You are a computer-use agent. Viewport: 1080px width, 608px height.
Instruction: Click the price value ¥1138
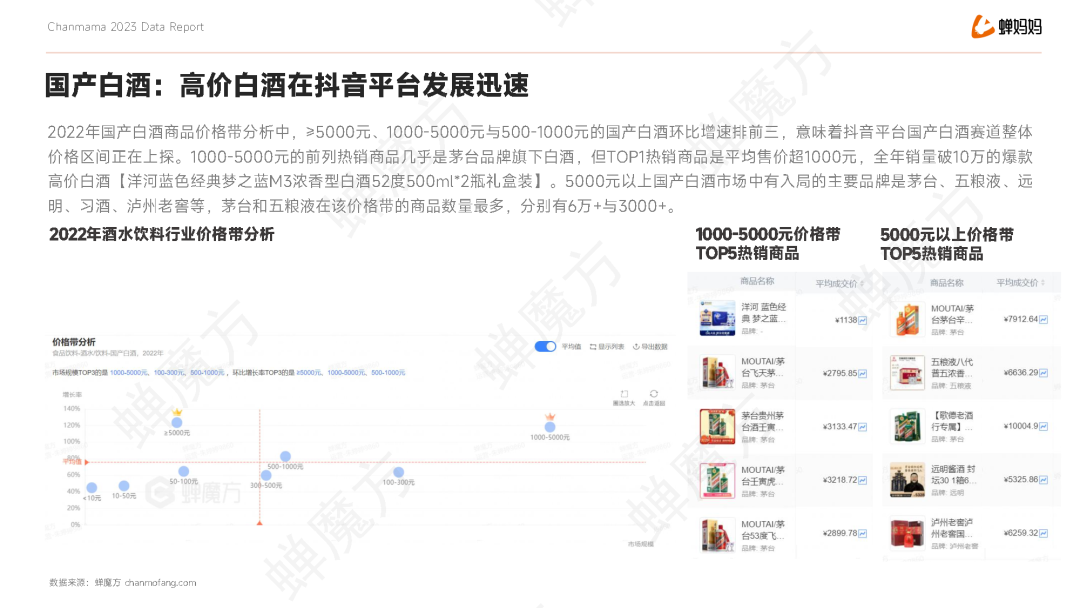tap(846, 320)
